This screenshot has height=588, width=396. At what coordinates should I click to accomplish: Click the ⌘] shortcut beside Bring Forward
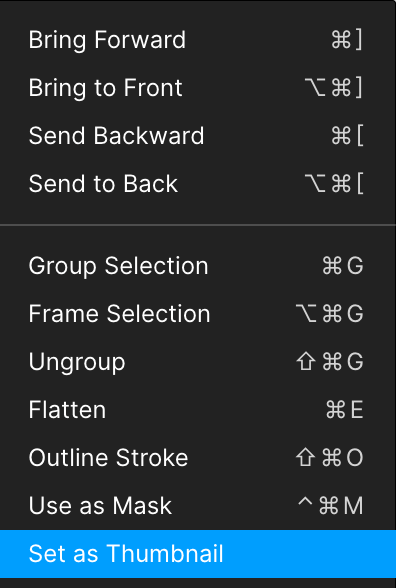point(347,40)
